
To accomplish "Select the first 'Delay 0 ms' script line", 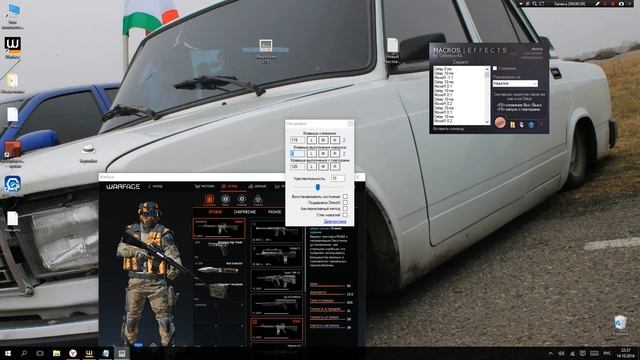I will [443, 69].
